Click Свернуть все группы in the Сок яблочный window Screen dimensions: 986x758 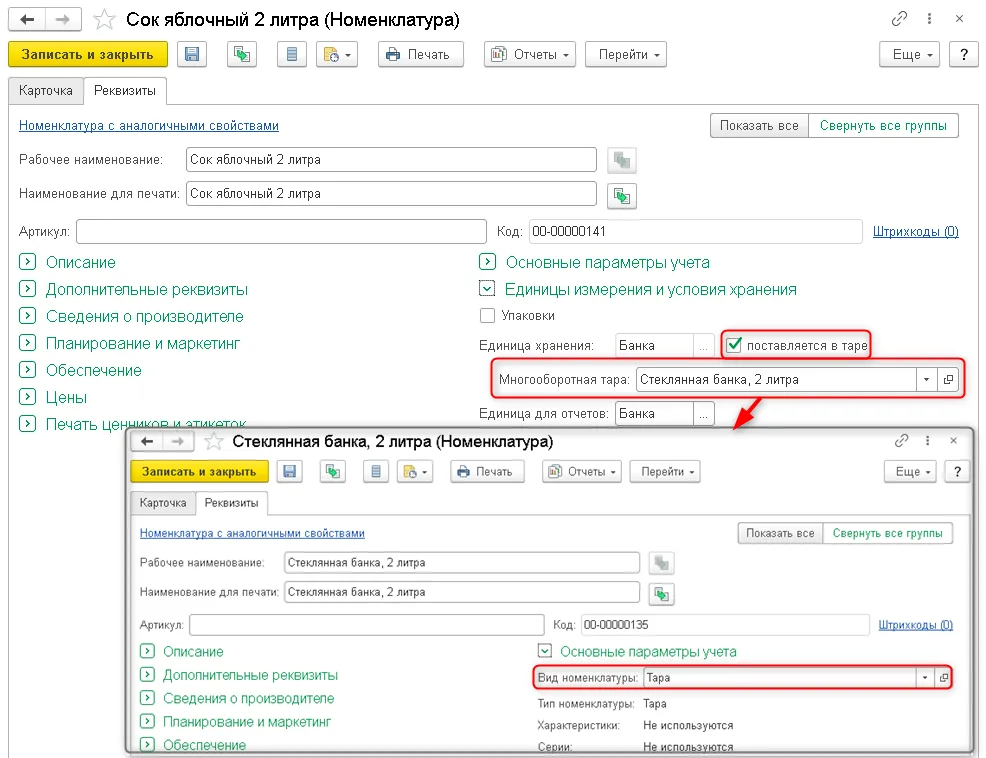click(x=883, y=125)
